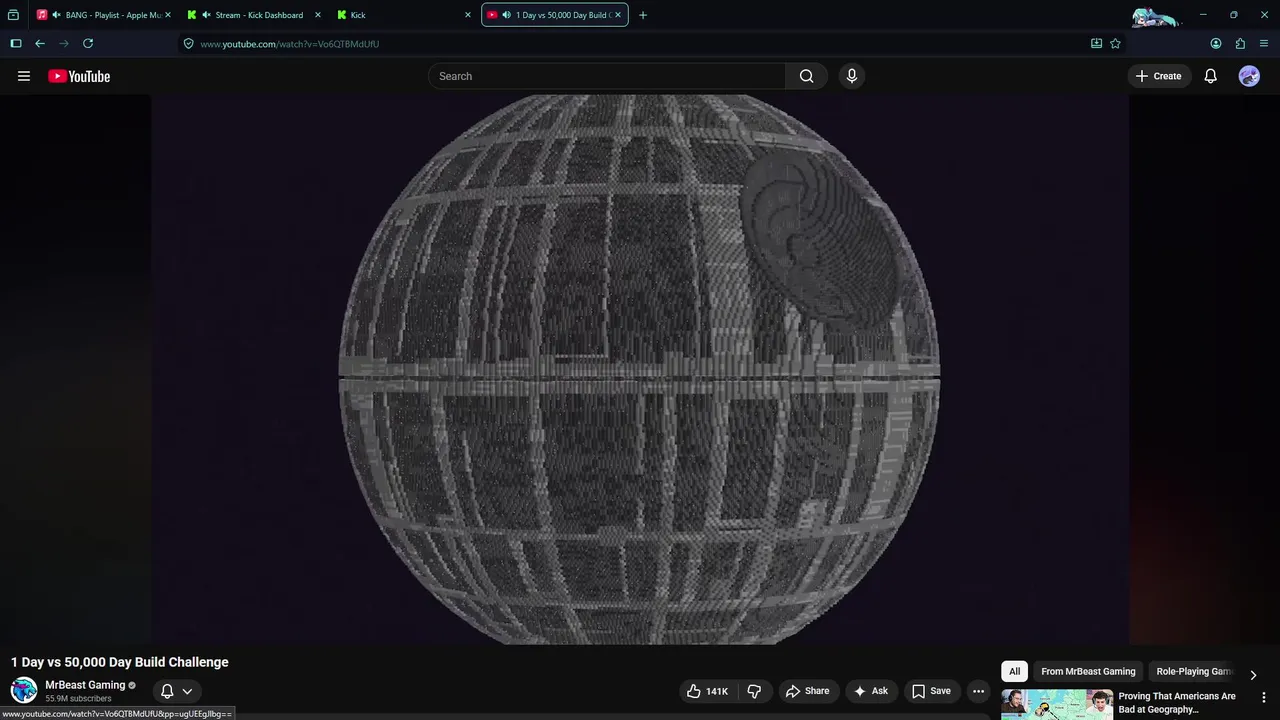
Task: Open the browser workspaces icon
Action: click(13, 15)
